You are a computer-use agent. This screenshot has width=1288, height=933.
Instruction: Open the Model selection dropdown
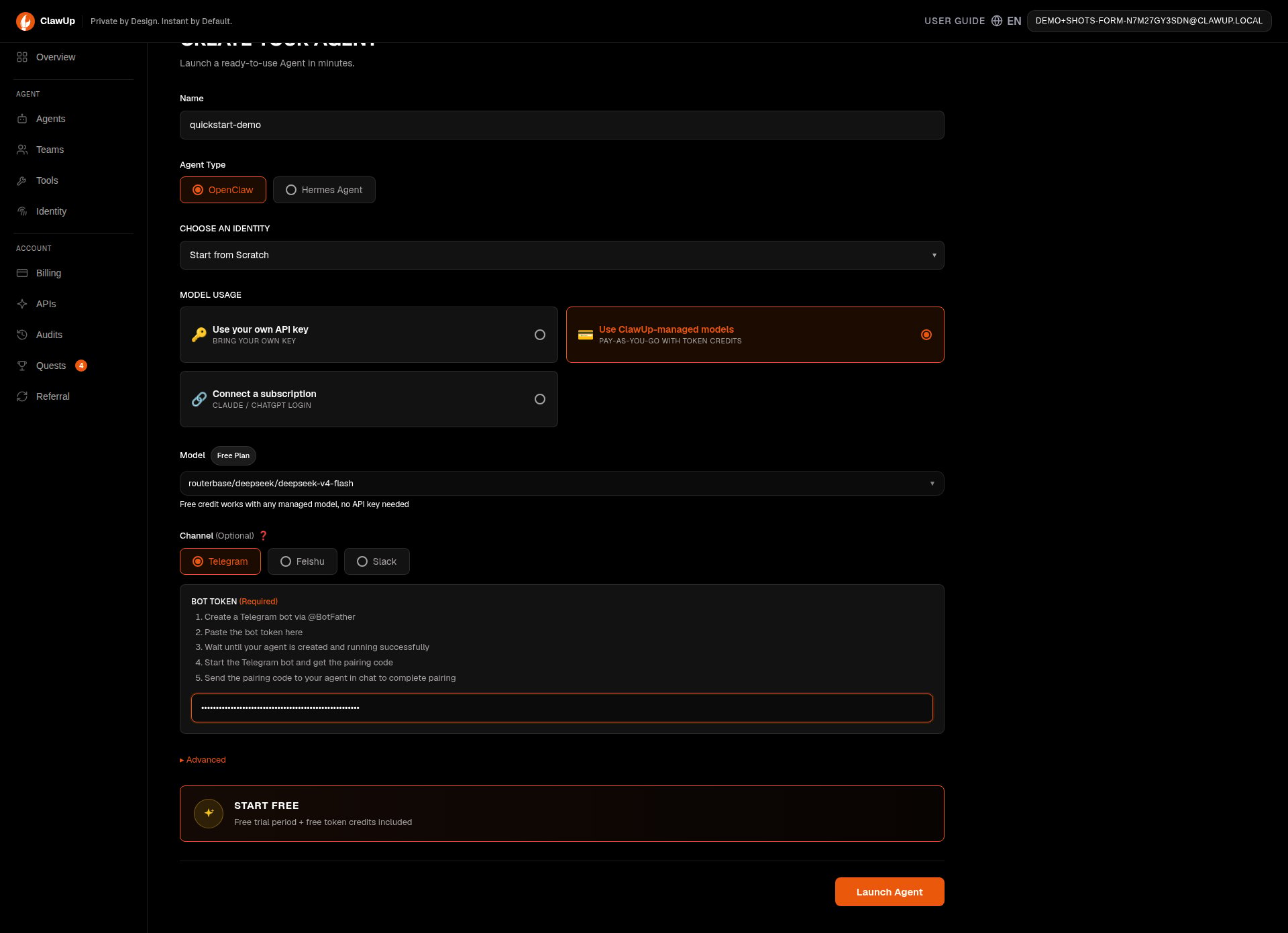[562, 483]
